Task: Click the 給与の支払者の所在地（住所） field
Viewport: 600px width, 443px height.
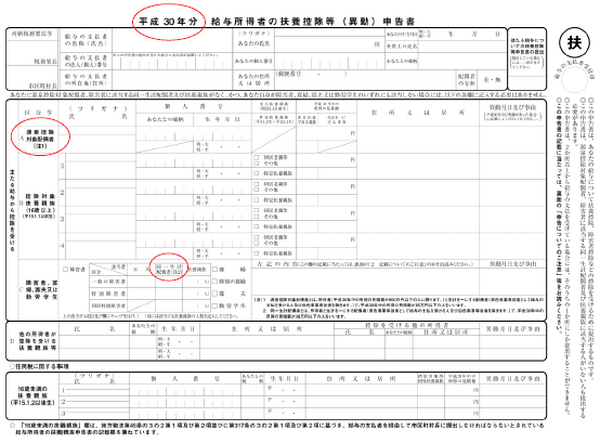Action: tap(172, 80)
